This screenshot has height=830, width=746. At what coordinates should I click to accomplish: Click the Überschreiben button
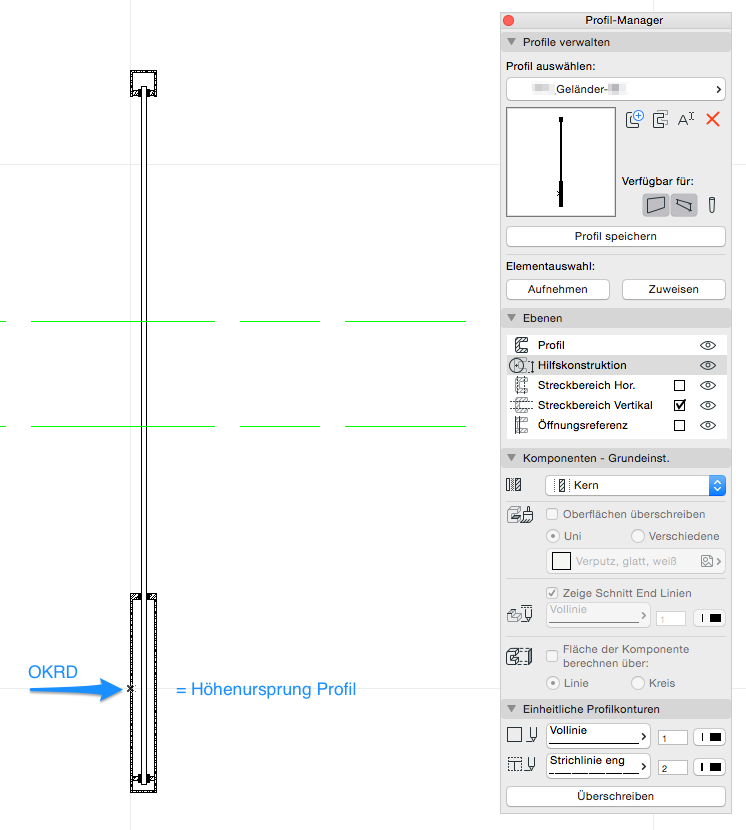click(x=615, y=796)
